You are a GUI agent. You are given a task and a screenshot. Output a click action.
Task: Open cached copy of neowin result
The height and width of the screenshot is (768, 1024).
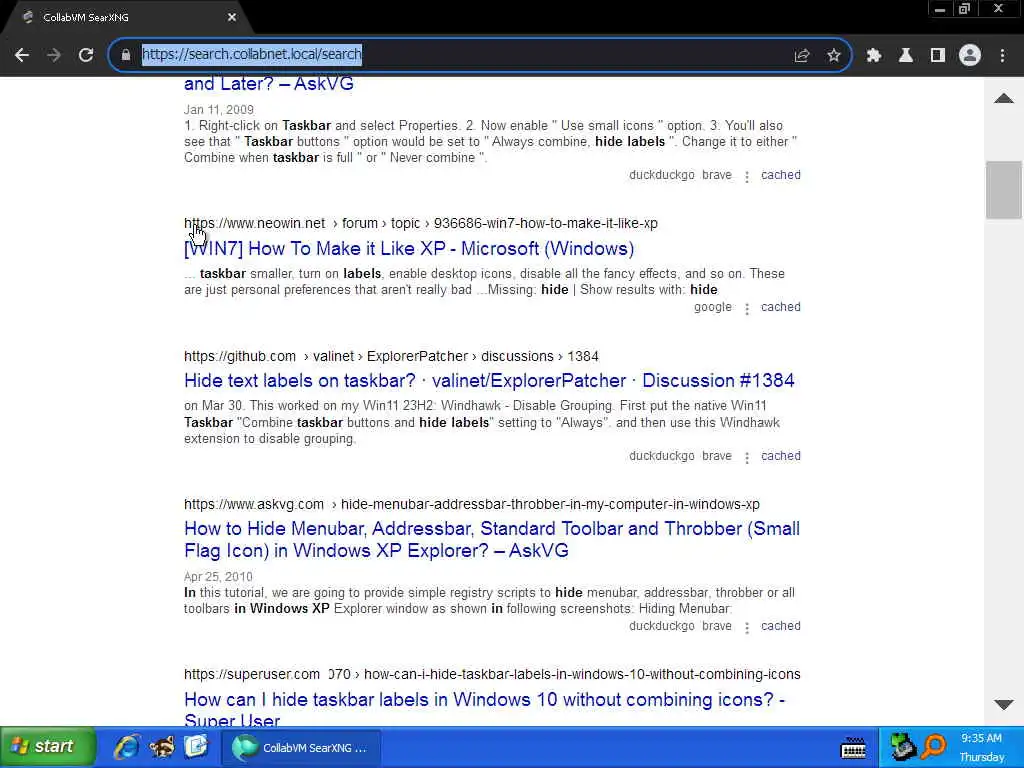coord(780,307)
